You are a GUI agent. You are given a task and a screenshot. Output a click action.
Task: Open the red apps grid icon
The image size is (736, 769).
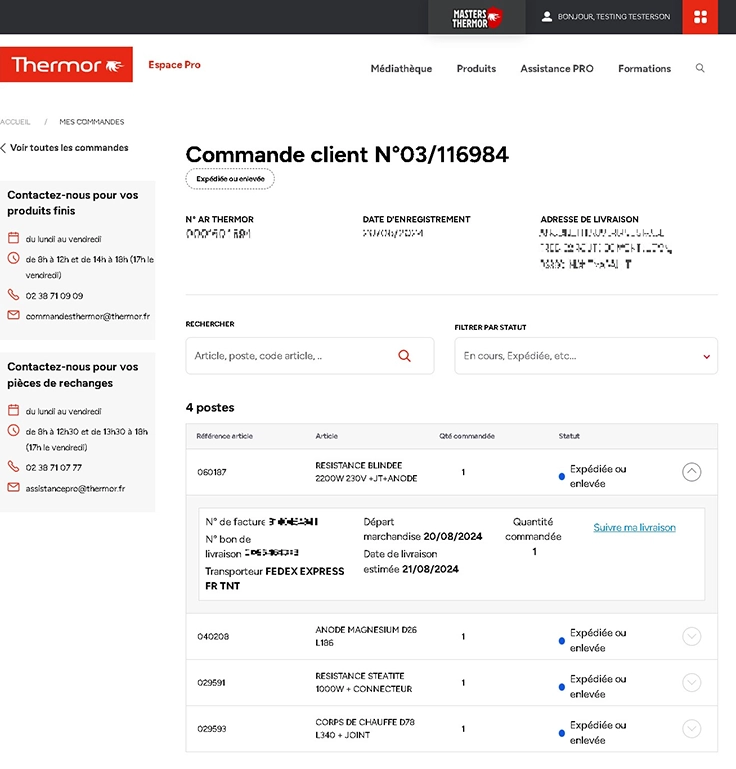pyautogui.click(x=700, y=17)
